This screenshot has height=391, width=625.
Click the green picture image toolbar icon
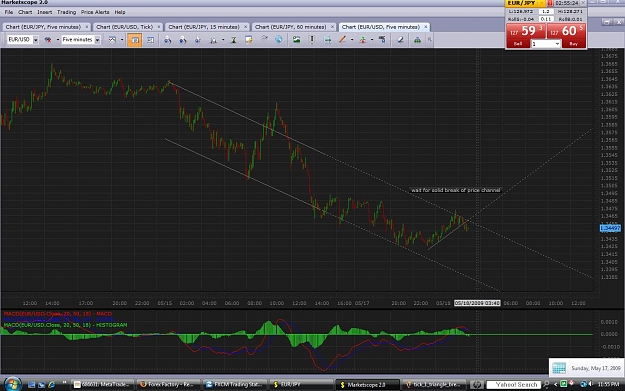point(297,39)
